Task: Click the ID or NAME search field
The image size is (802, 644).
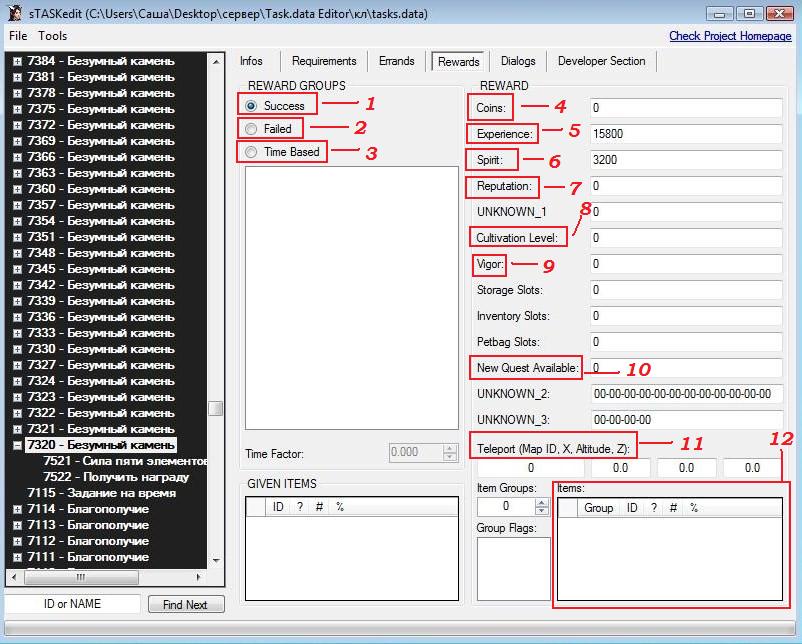Action: pyautogui.click(x=73, y=604)
